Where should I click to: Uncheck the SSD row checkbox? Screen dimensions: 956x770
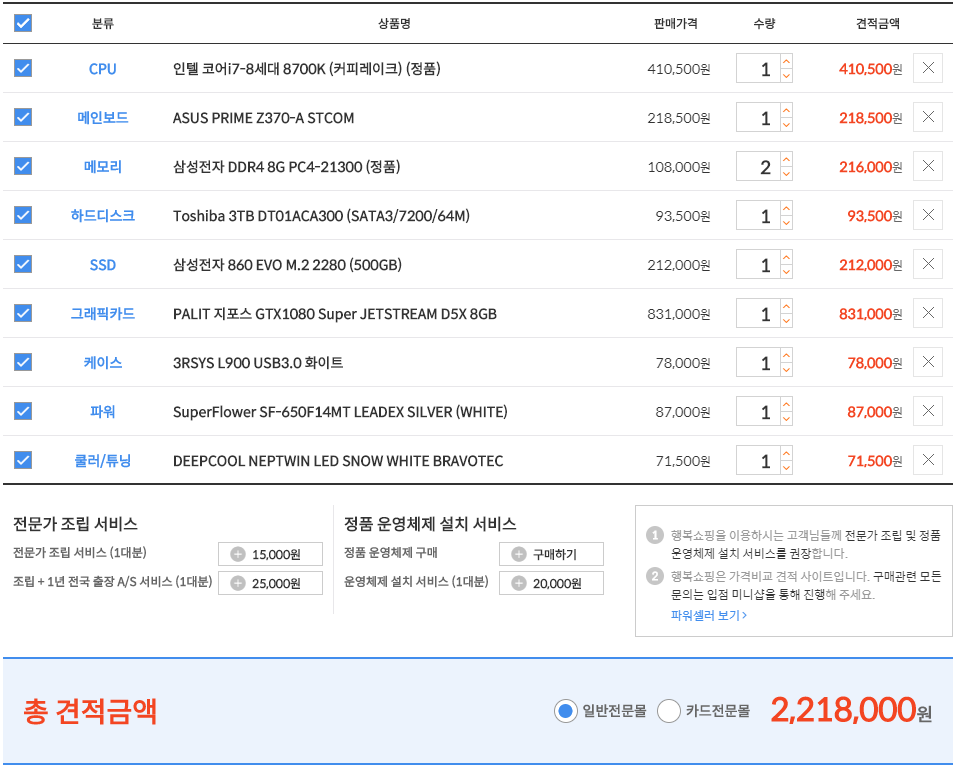pos(23,264)
